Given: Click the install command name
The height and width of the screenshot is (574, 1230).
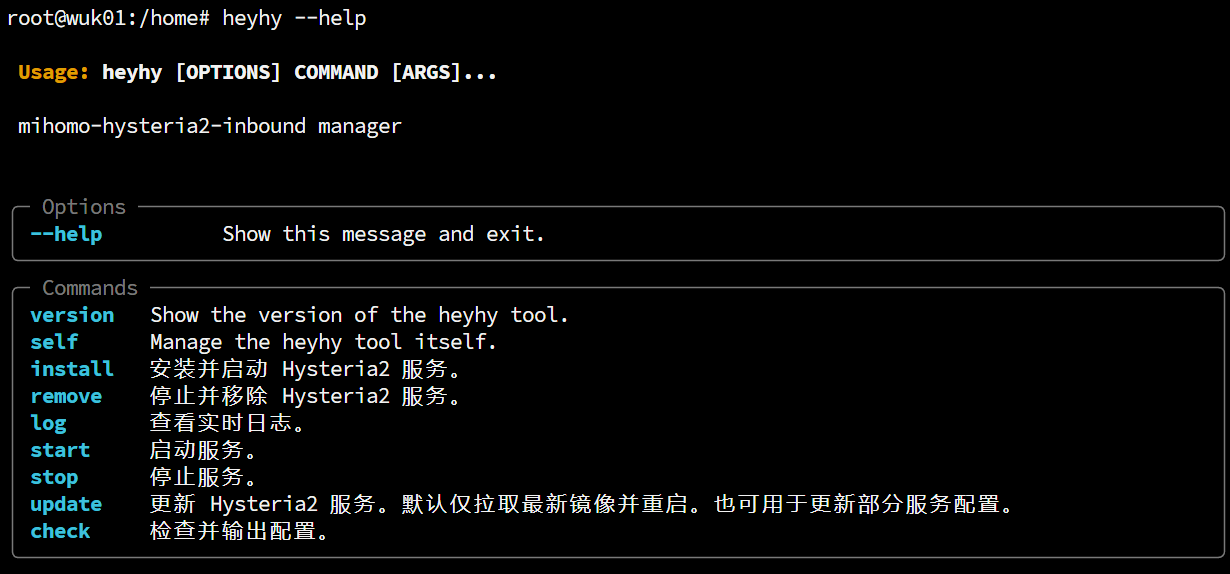Looking at the screenshot, I should coord(72,369).
